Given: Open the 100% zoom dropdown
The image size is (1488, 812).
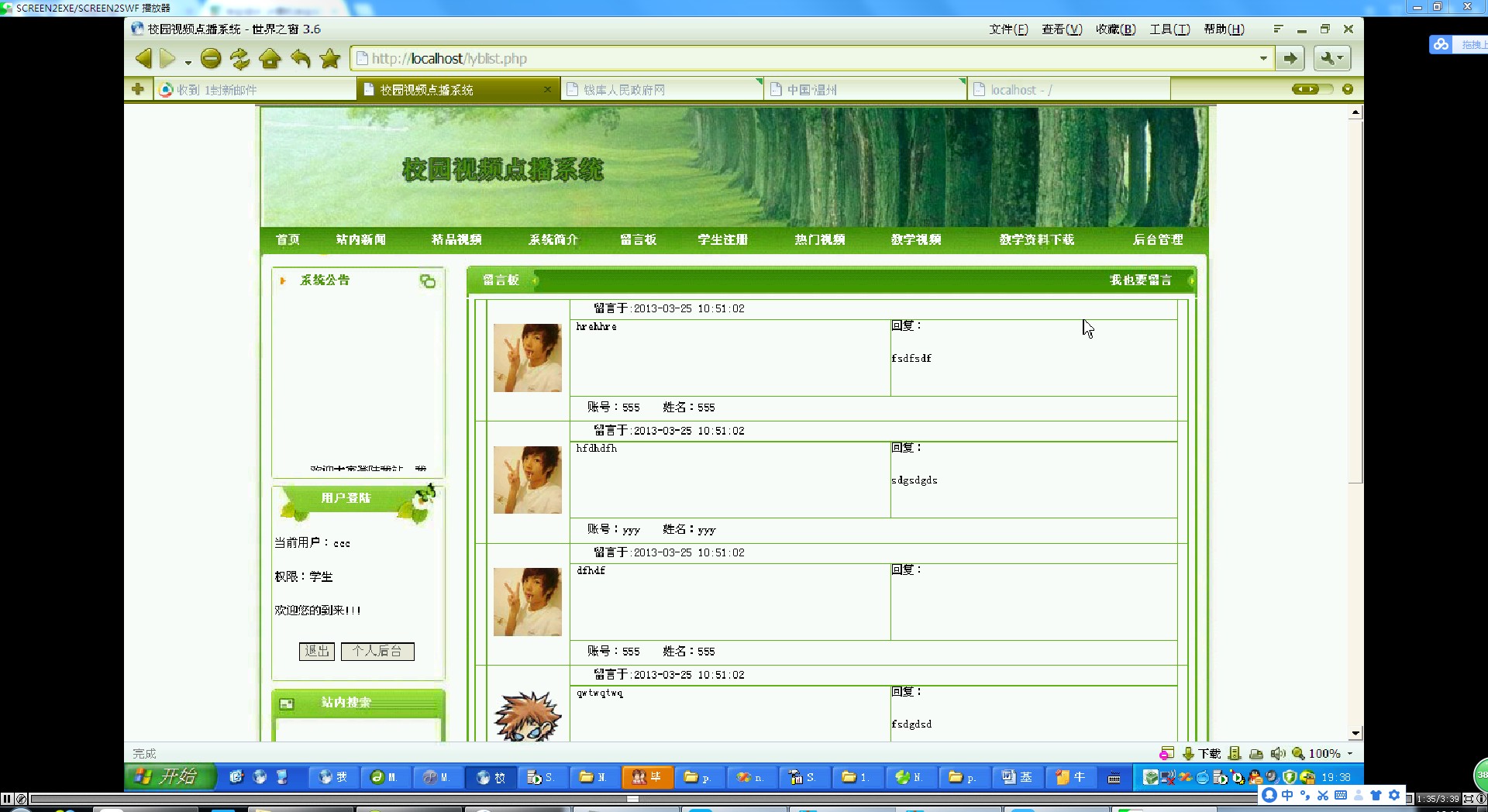Looking at the screenshot, I should (x=1350, y=753).
